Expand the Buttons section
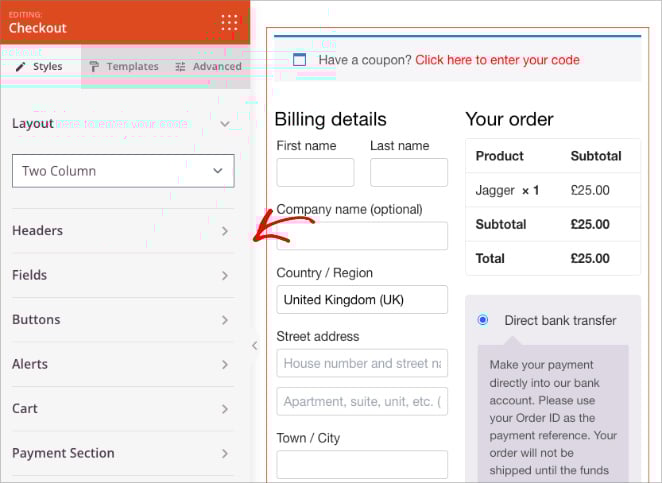The height and width of the screenshot is (483, 662). [123, 320]
